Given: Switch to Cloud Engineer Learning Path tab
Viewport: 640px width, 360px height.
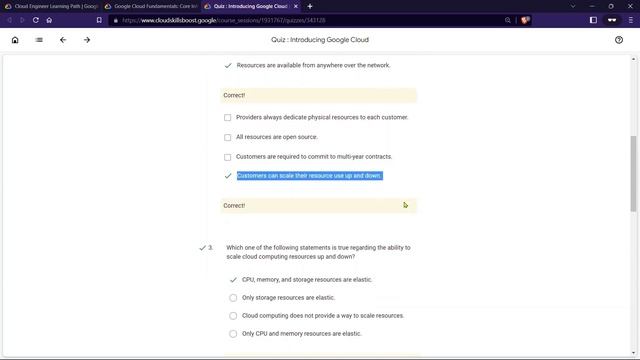Looking at the screenshot, I should pyautogui.click(x=51, y=6).
